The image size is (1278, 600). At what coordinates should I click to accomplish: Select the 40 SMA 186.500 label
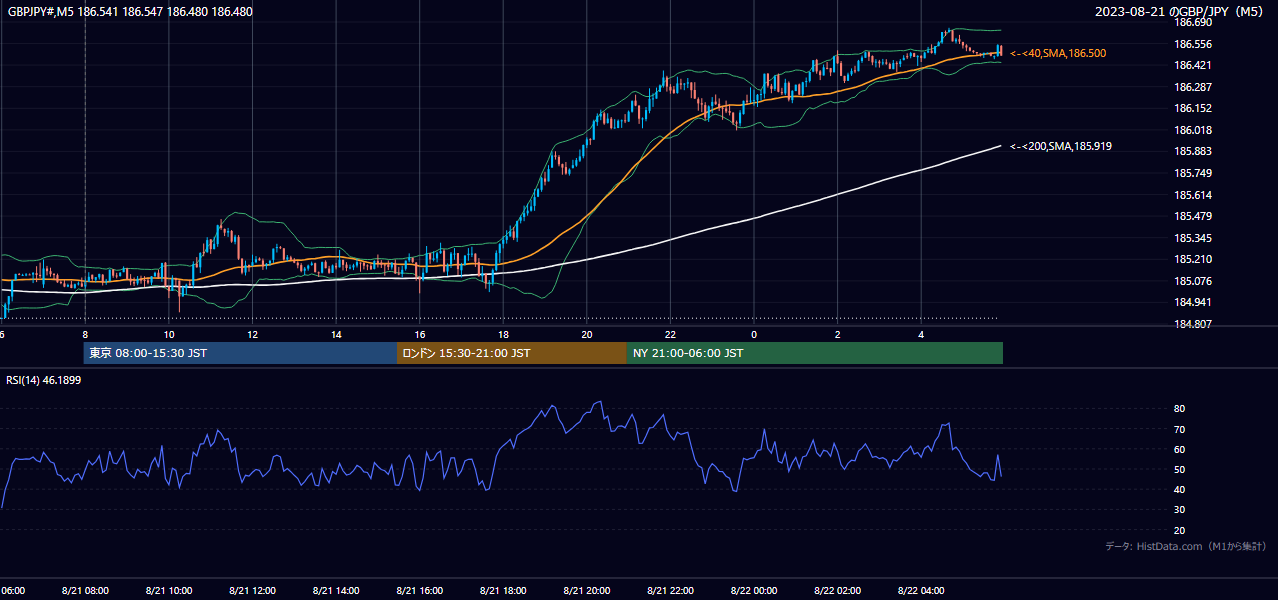coord(1058,53)
